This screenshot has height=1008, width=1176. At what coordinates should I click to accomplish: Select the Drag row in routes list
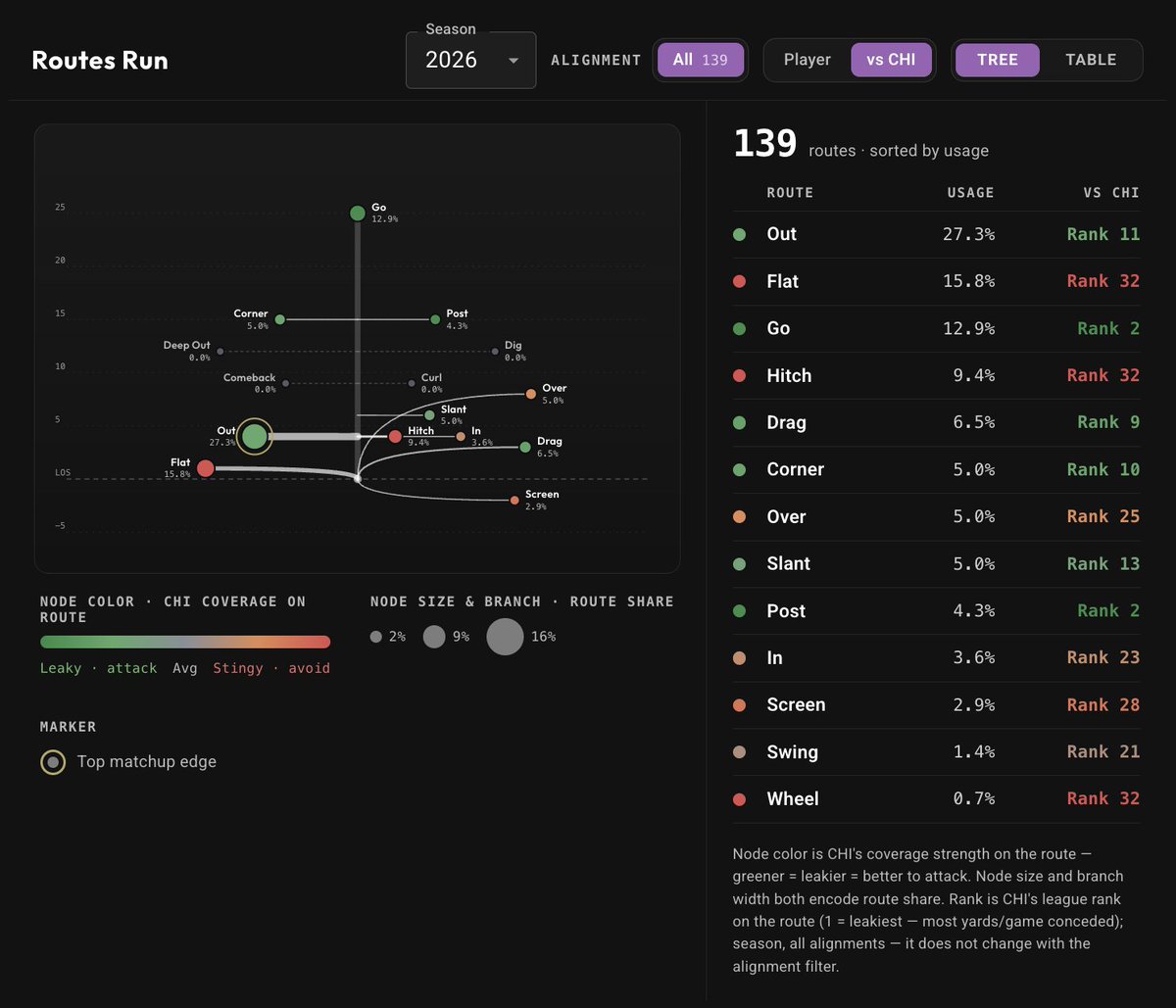(937, 422)
